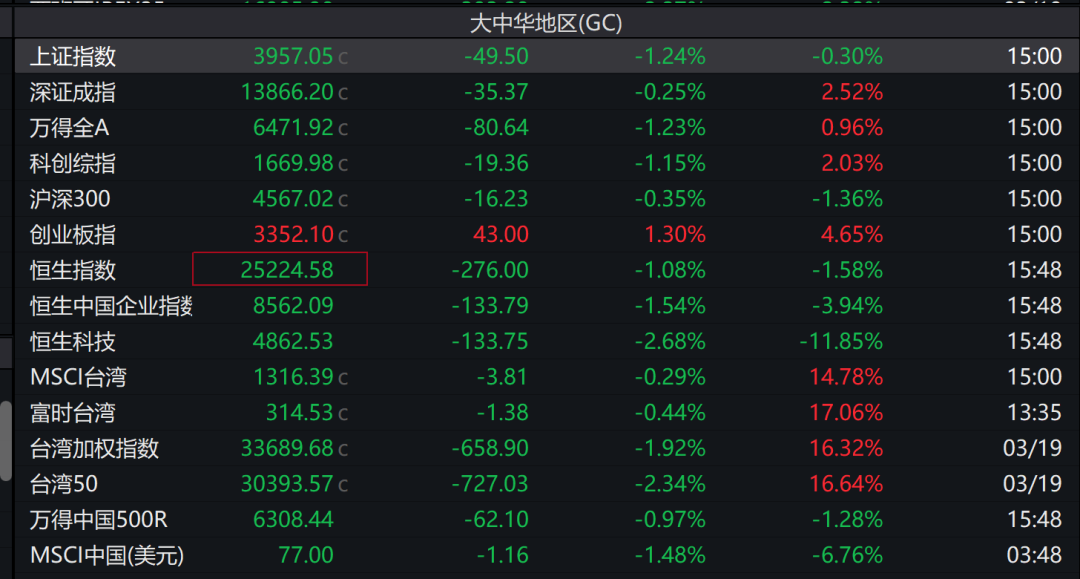Open the 恒生中国企业指数 entry
1080x579 pixels.
[x=110, y=306]
